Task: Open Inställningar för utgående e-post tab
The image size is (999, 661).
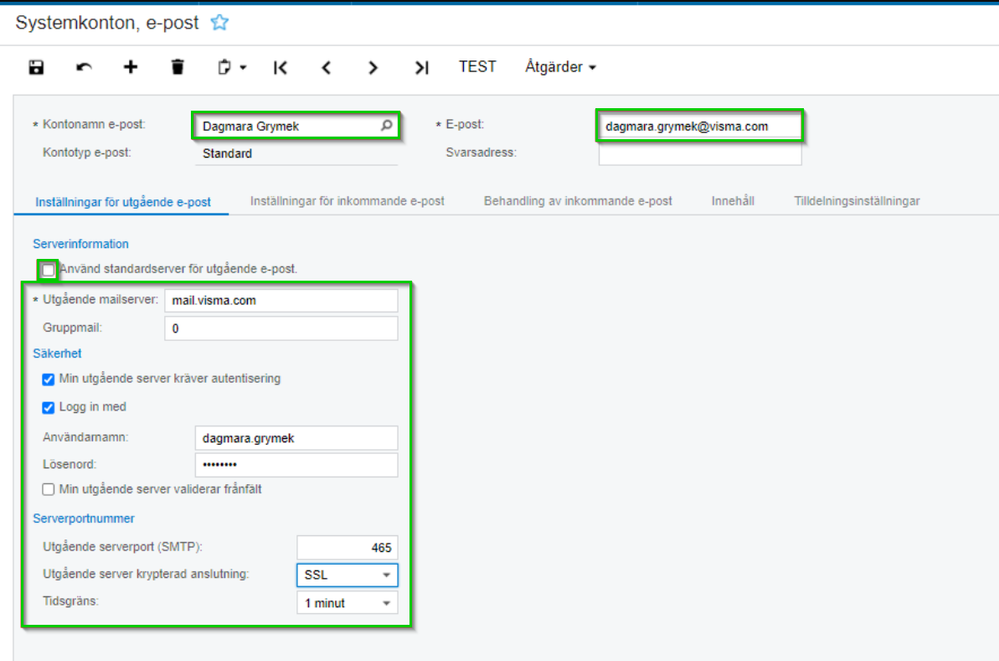Action: point(123,202)
